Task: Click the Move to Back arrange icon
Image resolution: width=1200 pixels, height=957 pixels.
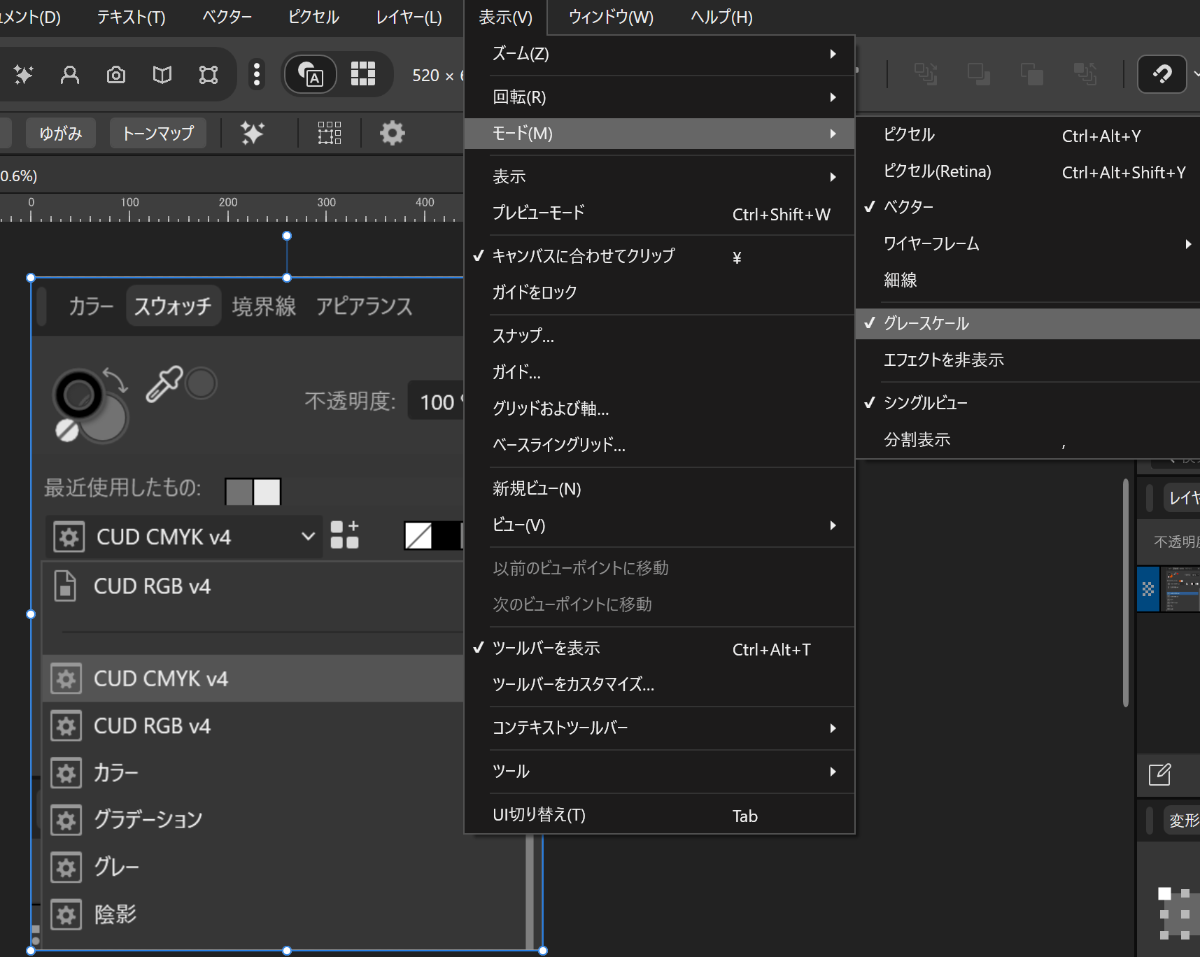Action: click(x=926, y=74)
